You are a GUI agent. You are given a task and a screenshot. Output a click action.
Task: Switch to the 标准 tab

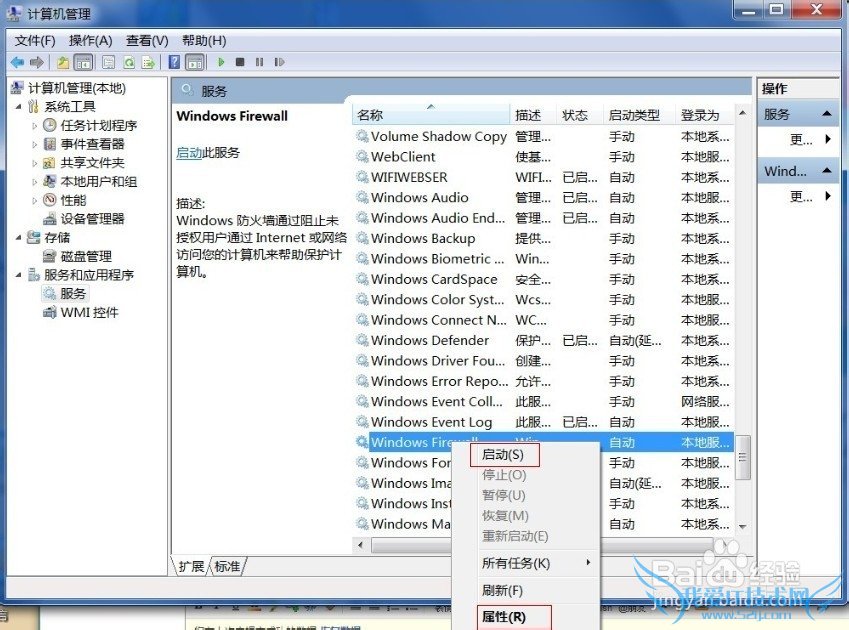[x=227, y=566]
